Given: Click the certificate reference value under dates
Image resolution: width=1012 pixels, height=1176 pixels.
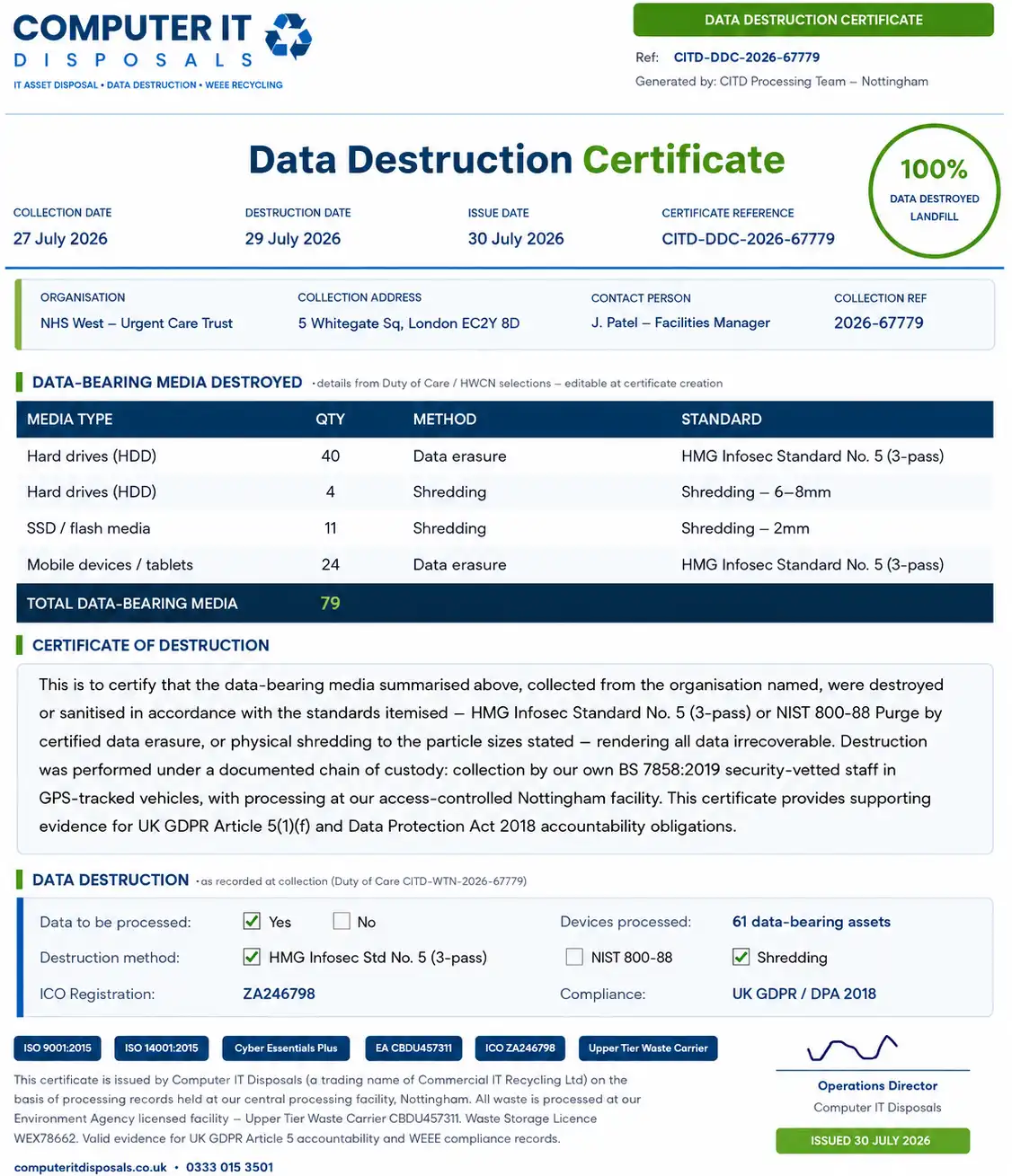Looking at the screenshot, I should point(749,239).
